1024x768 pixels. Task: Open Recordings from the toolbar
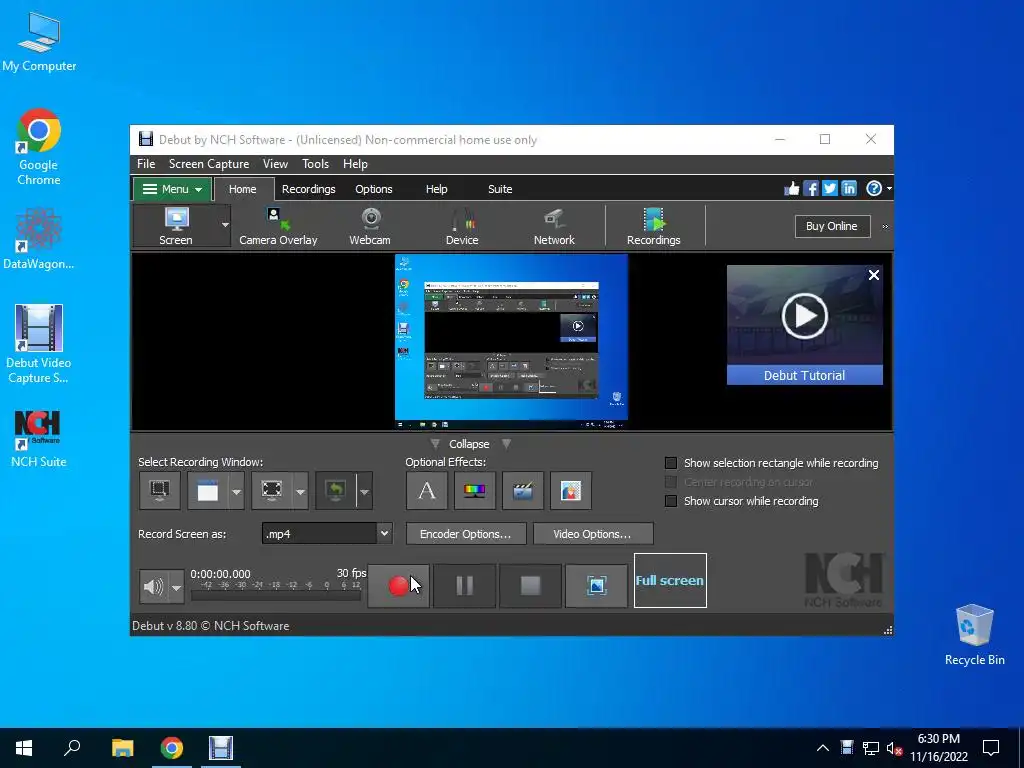click(653, 226)
